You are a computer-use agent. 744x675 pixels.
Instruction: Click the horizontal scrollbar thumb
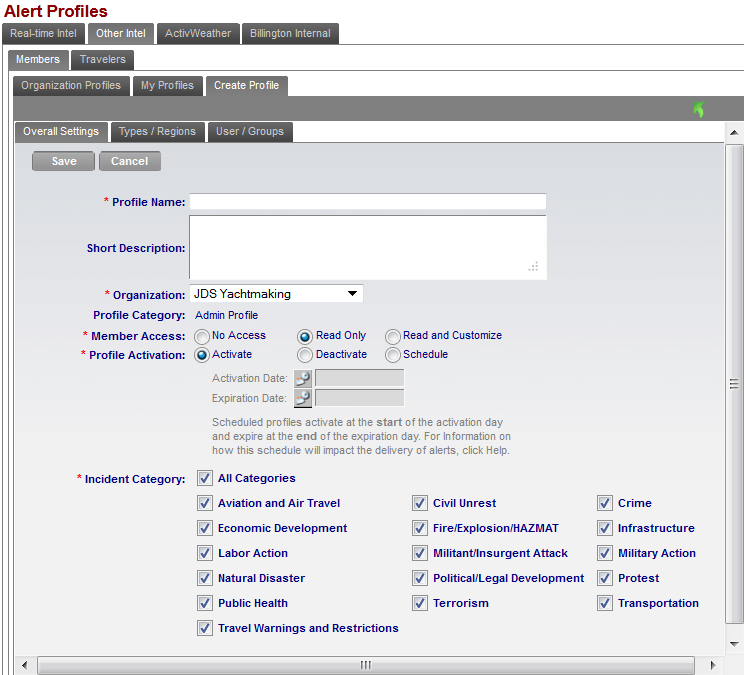pyautogui.click(x=365, y=665)
